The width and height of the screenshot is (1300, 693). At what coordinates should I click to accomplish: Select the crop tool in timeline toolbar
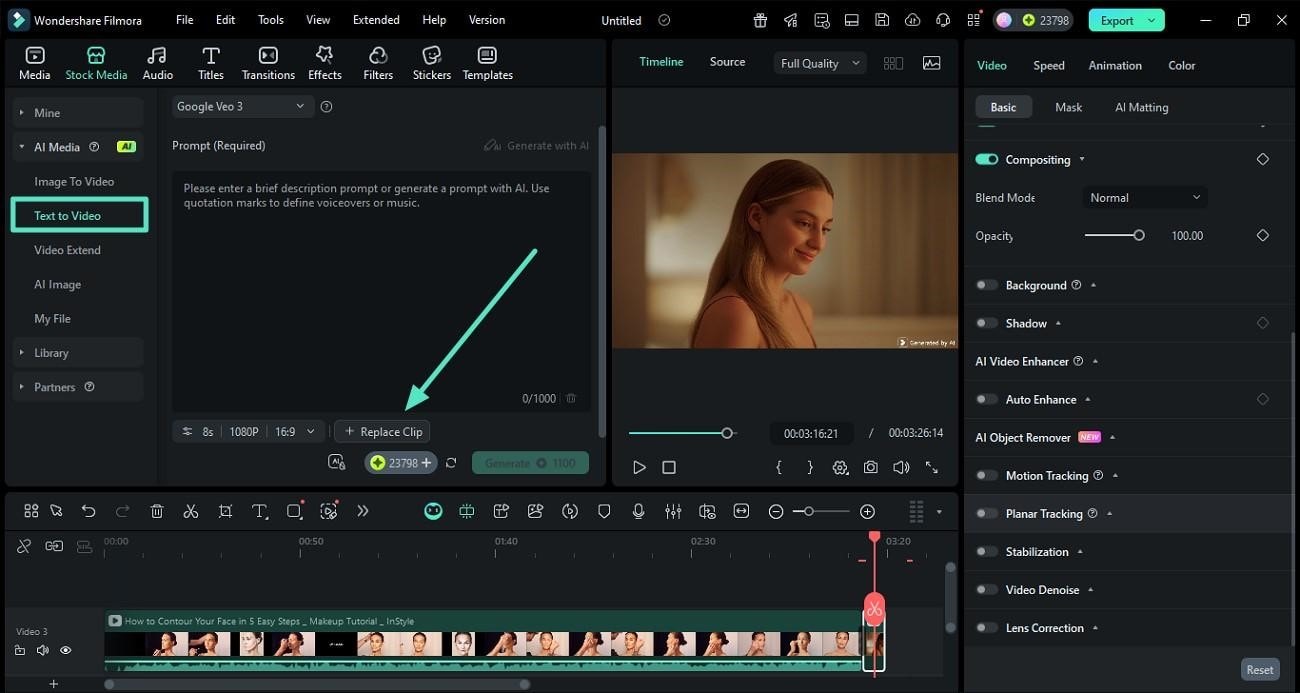[x=225, y=511]
